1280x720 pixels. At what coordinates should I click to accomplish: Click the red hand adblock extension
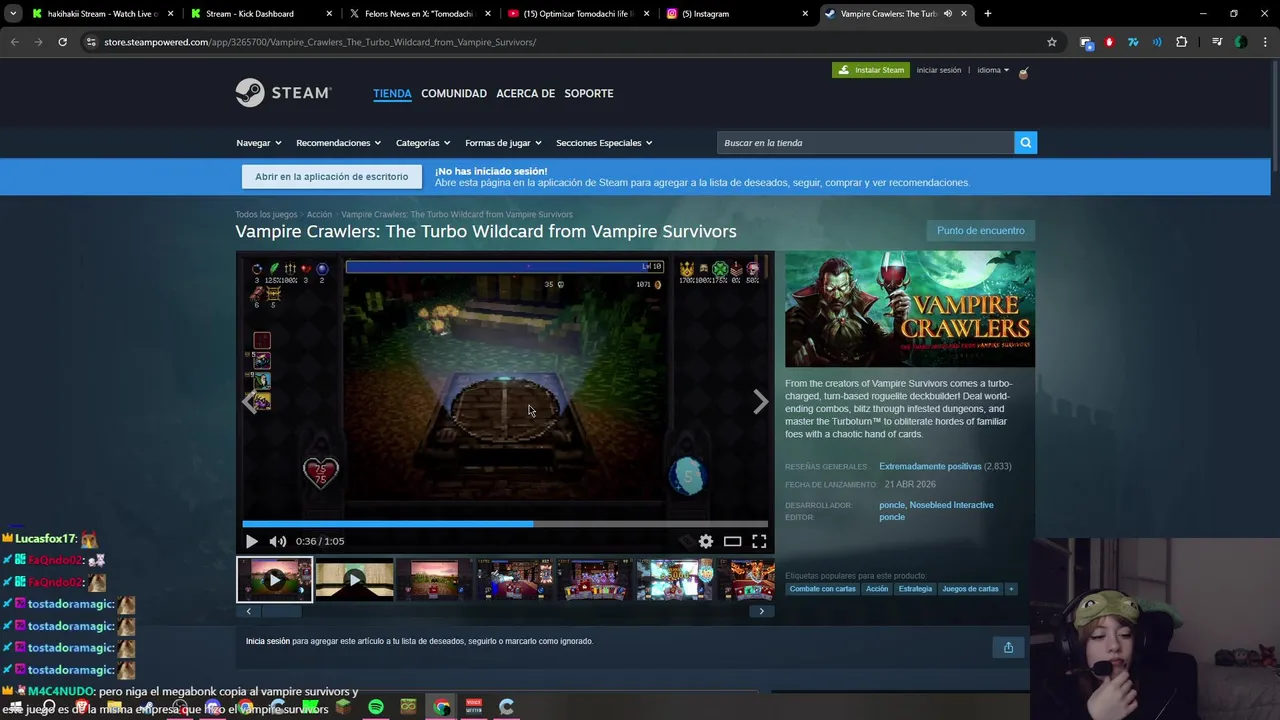(x=1109, y=42)
